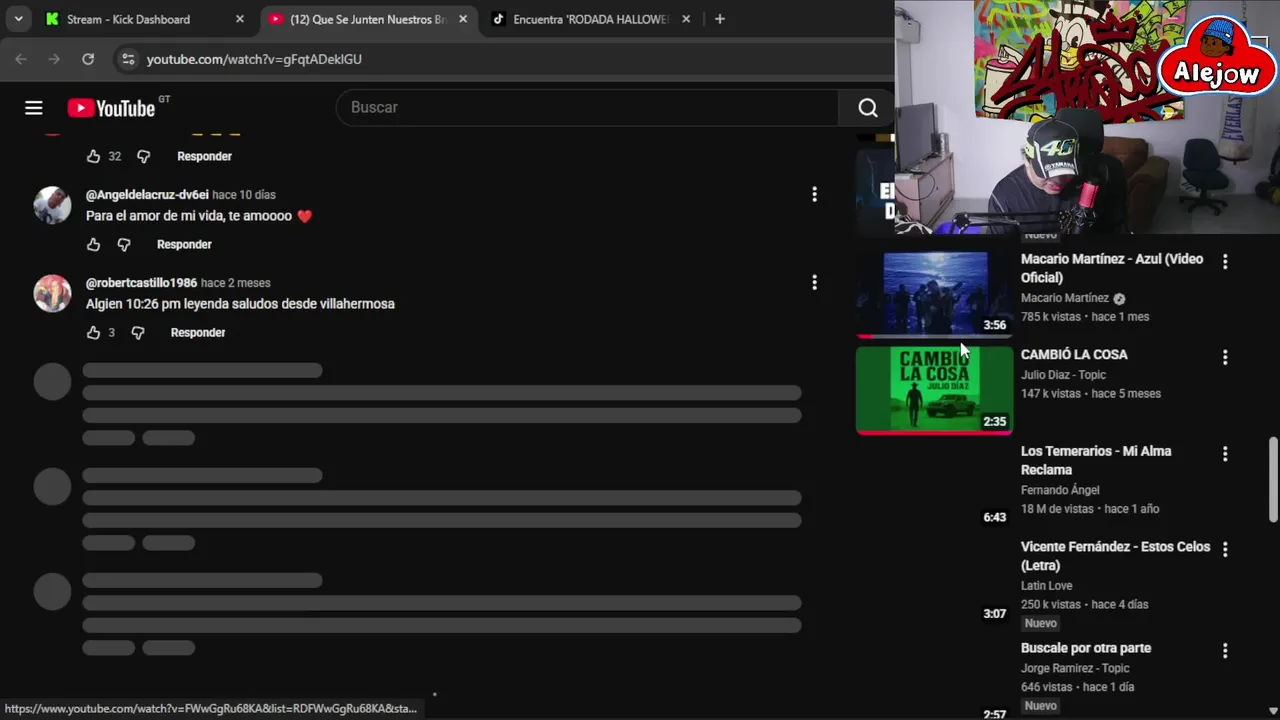This screenshot has width=1280, height=720.
Task: Open @robertcastillo1986 channel link
Action: (141, 283)
